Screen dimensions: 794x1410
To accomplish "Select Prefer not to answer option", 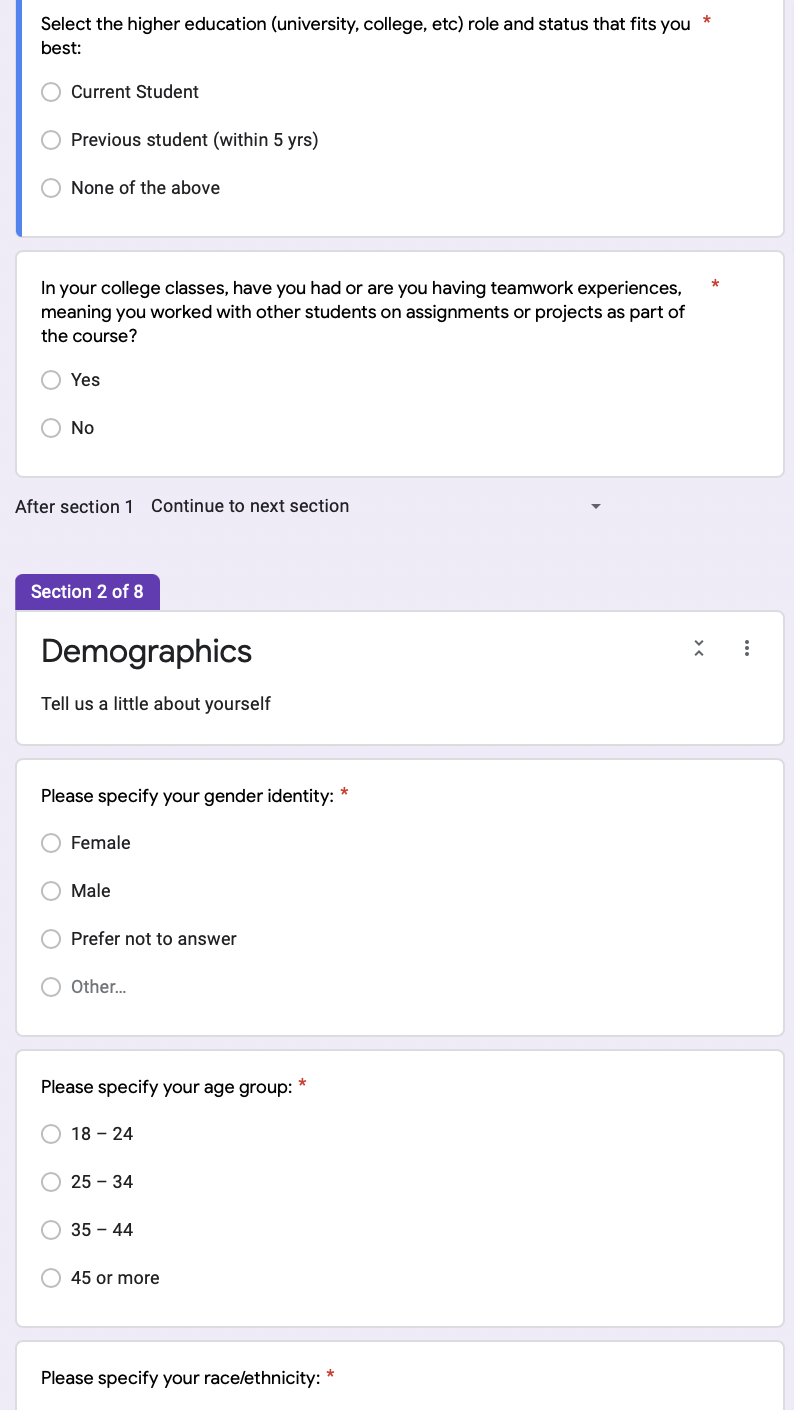I will [x=51, y=939].
